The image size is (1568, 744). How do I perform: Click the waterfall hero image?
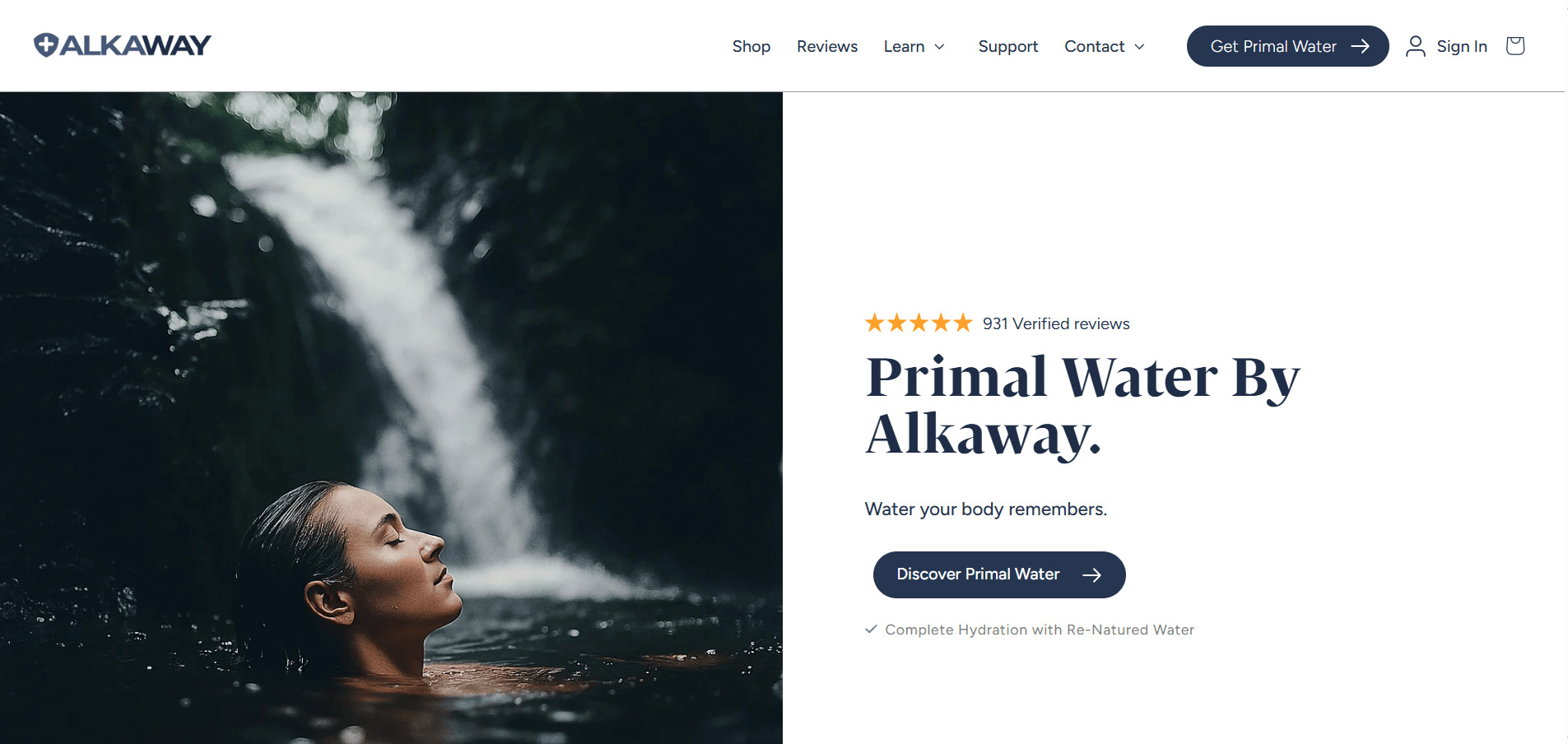pyautogui.click(x=391, y=418)
